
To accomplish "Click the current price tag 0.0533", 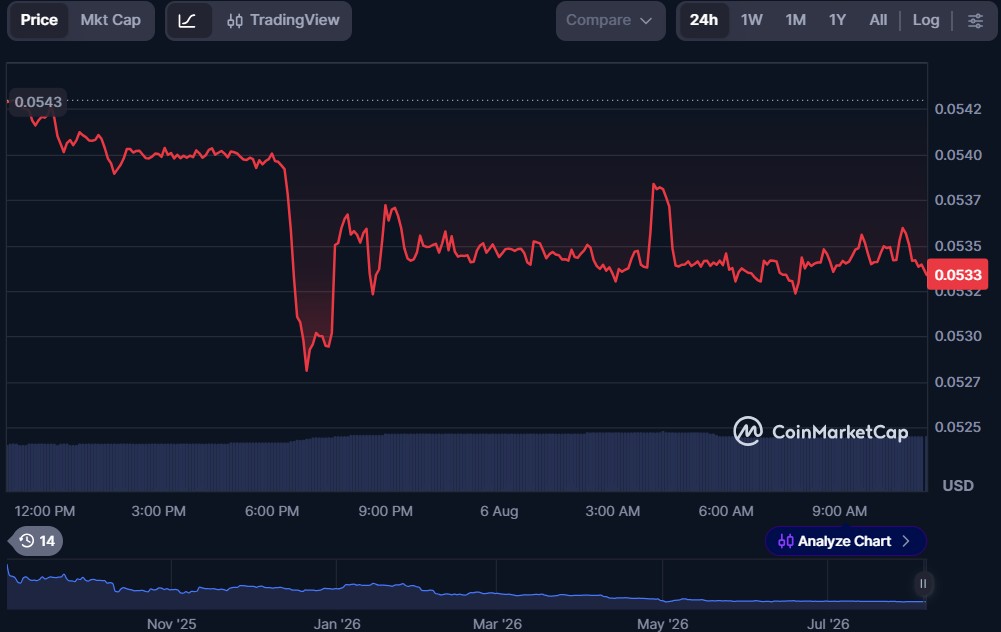I will click(x=957, y=275).
